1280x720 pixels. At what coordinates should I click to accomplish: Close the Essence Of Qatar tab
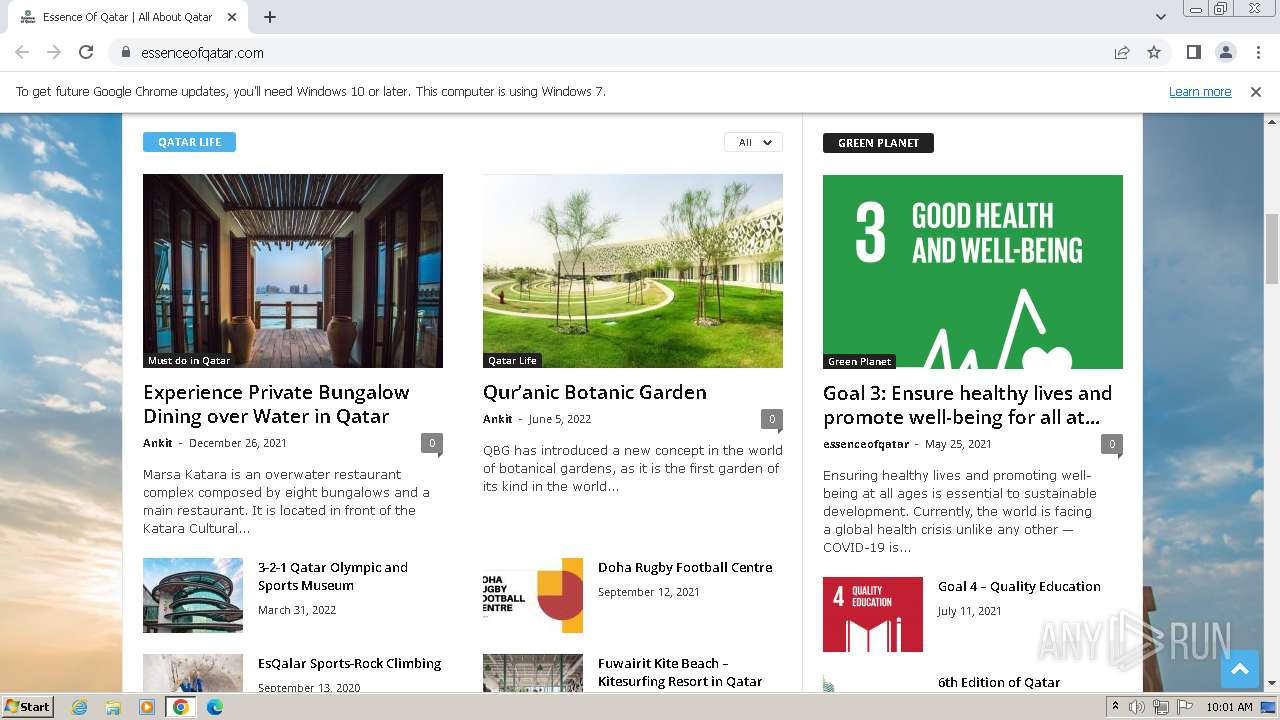coord(232,17)
